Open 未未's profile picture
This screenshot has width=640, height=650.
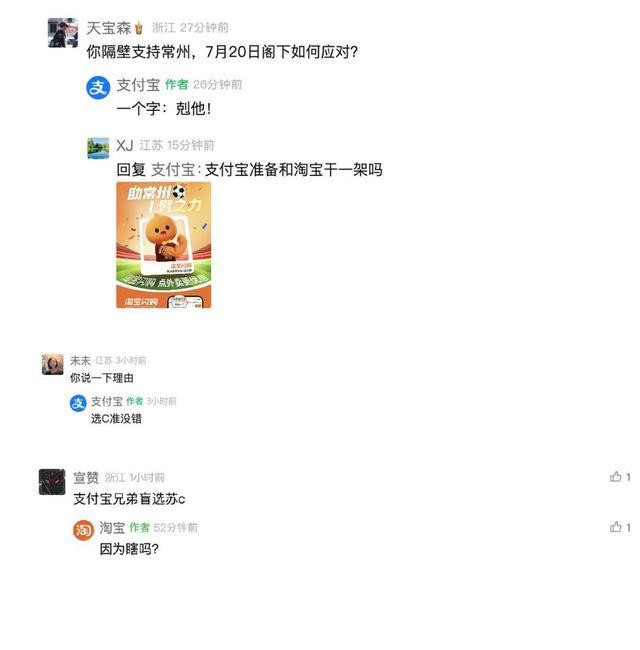pos(53,364)
